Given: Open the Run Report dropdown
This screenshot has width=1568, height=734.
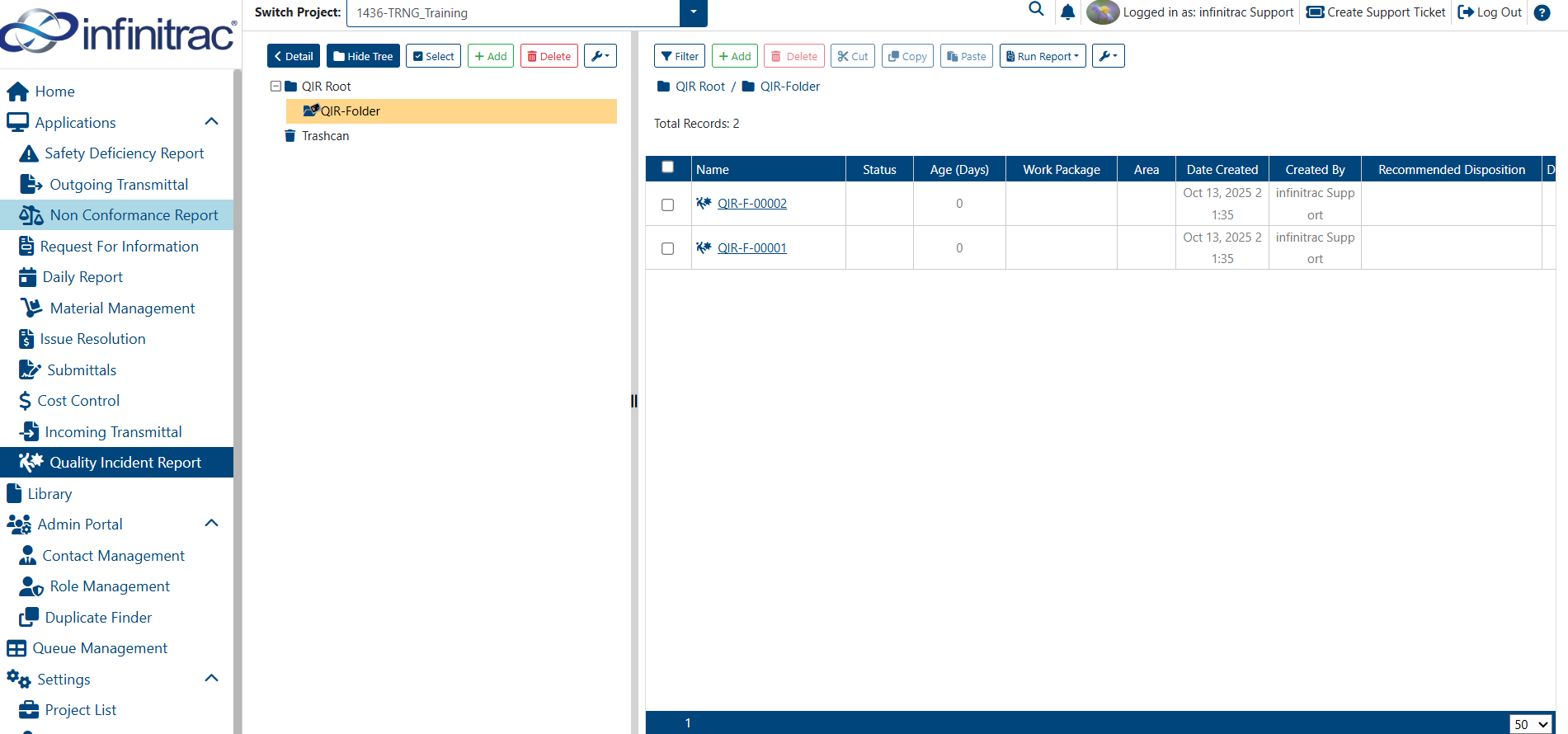Looking at the screenshot, I should (x=1043, y=56).
